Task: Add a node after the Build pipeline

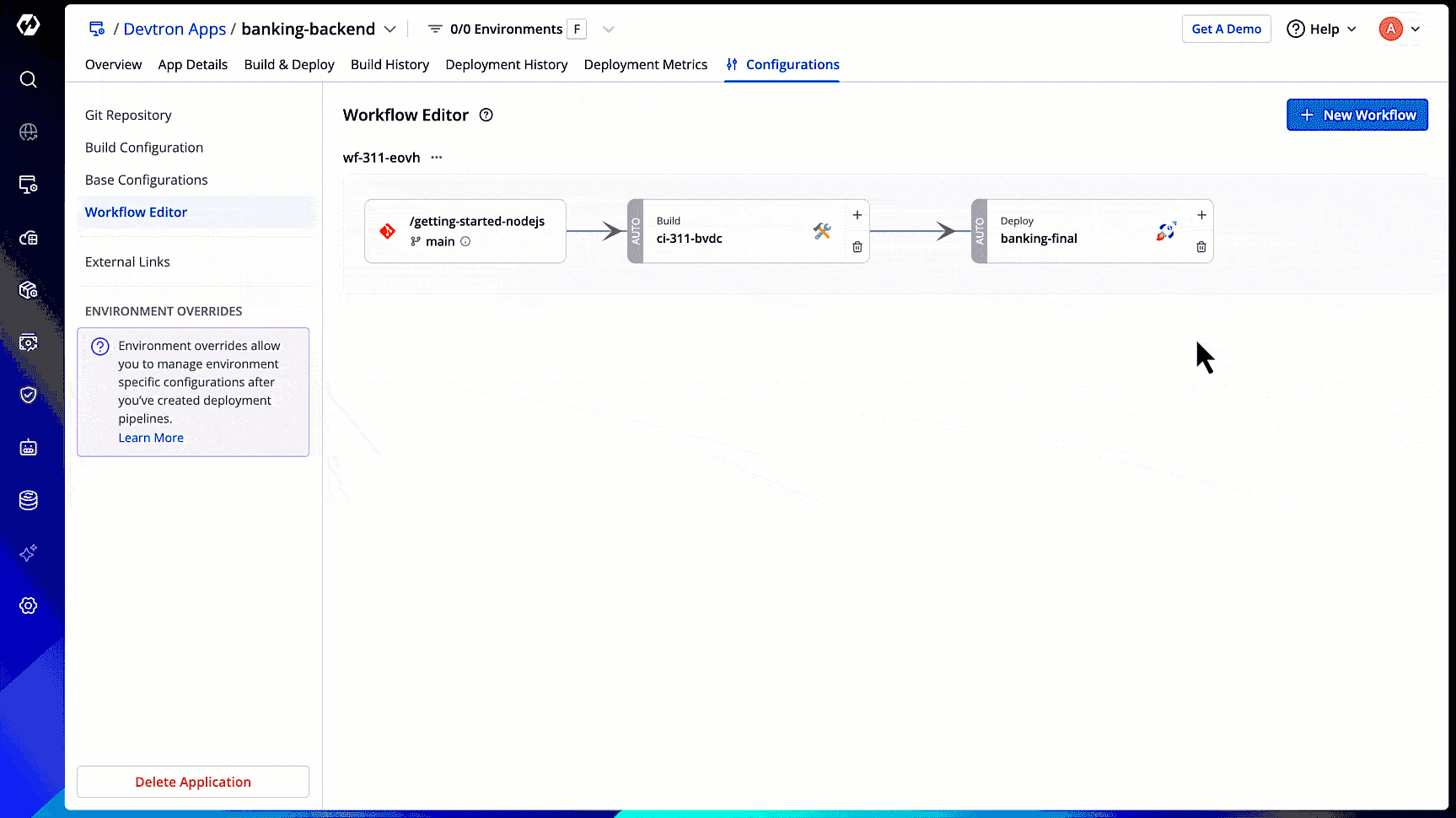Action: [x=857, y=215]
